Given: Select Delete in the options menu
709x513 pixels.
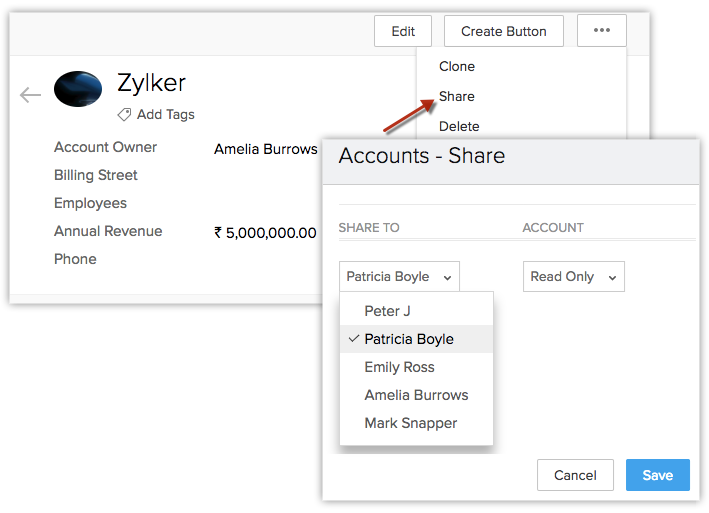Looking at the screenshot, I should 459,126.
